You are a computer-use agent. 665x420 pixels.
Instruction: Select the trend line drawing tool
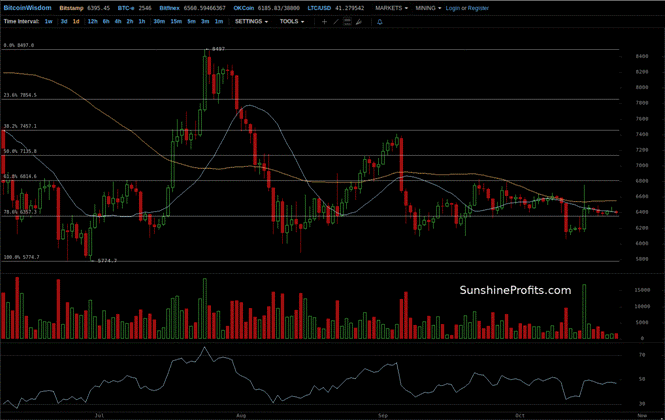coord(335,21)
